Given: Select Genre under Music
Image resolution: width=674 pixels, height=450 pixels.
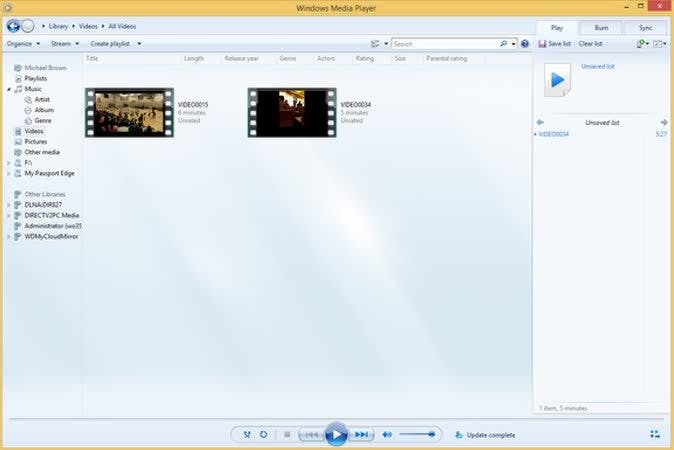Looking at the screenshot, I should (43, 121).
